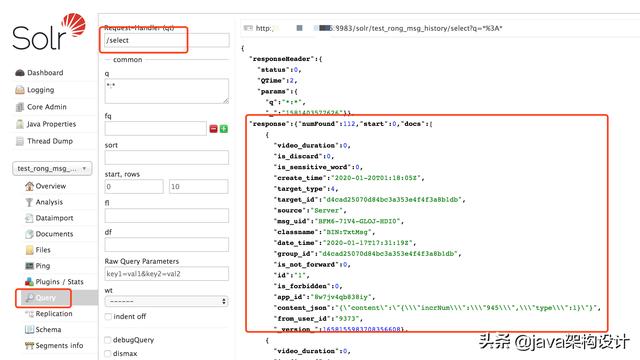Viewport: 640px width, 360px height.
Task: Go to the Dashboard menu item
Action: pyautogui.click(x=45, y=73)
